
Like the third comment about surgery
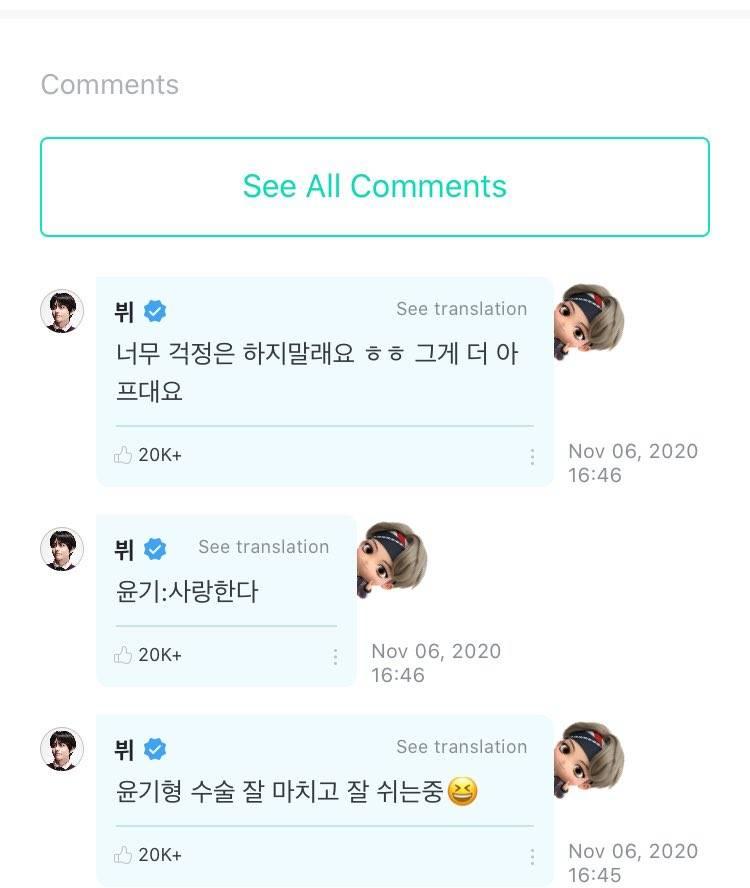124,855
